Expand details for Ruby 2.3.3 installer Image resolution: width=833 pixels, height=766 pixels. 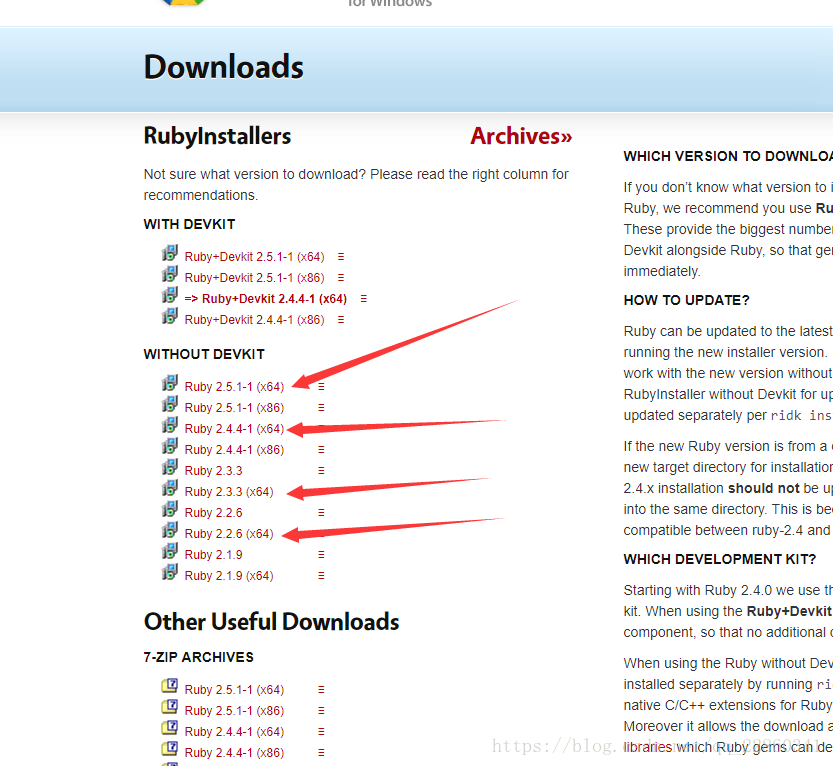[x=321, y=471]
